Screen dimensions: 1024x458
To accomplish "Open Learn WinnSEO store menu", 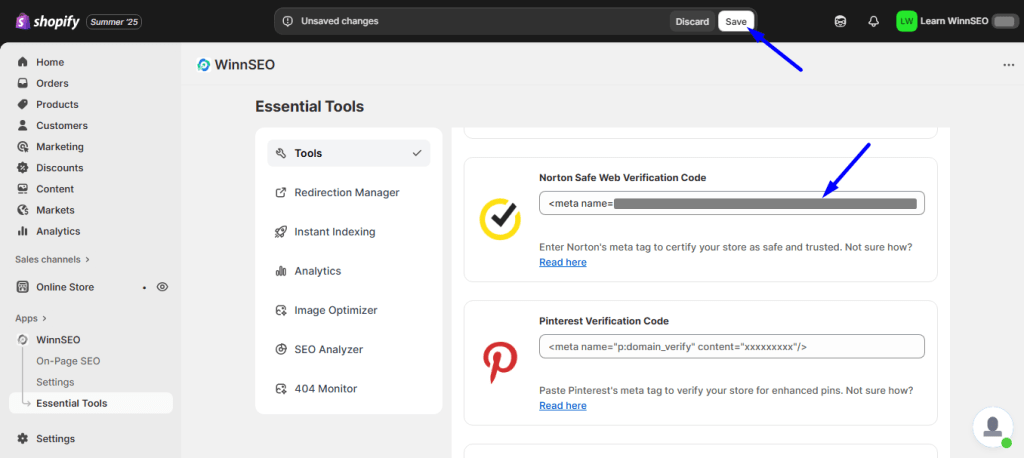I will pyautogui.click(x=954, y=22).
